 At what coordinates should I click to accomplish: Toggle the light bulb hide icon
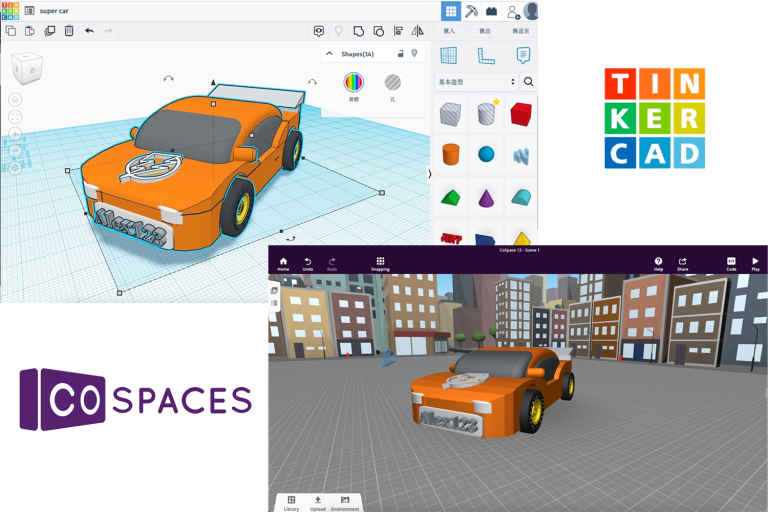[338, 31]
